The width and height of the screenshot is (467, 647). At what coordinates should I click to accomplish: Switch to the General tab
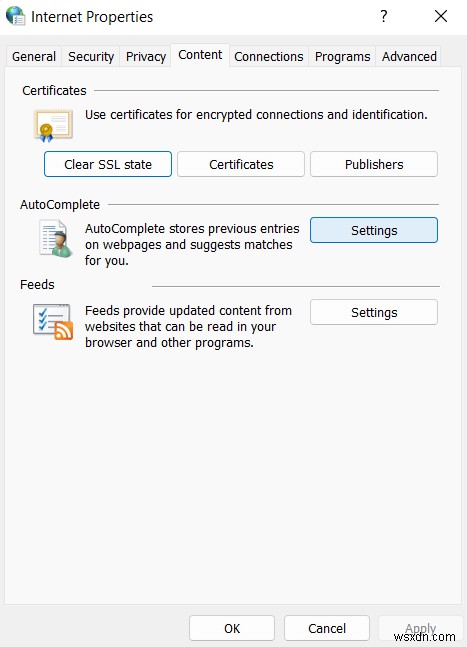pyautogui.click(x=34, y=56)
